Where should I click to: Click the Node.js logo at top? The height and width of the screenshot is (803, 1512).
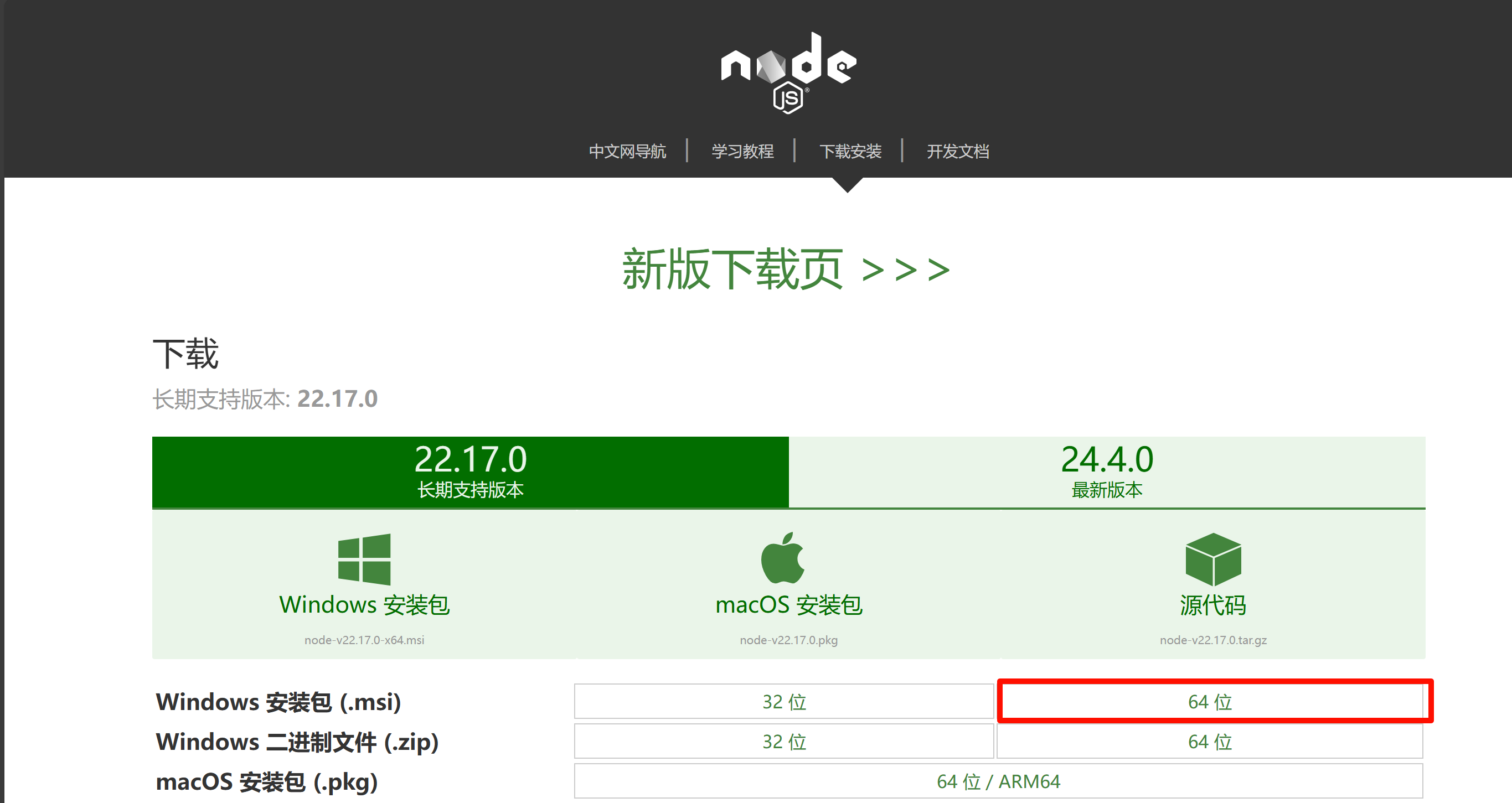coord(788,72)
